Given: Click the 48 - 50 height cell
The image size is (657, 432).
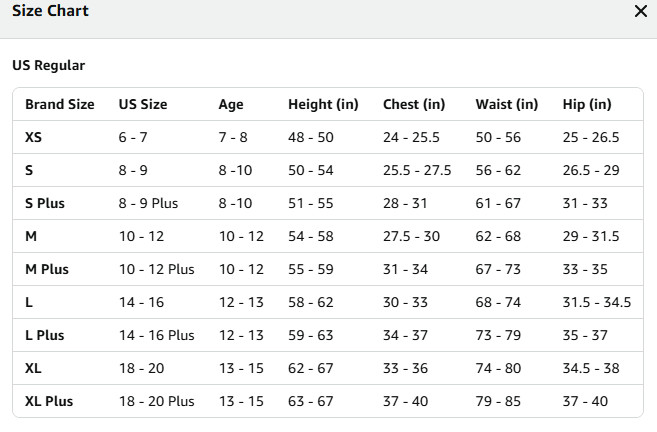Looking at the screenshot, I should (311, 137).
